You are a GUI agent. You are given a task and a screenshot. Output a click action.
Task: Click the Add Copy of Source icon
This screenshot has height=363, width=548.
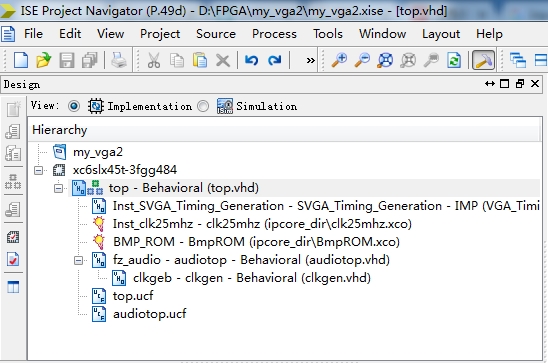pyautogui.click(x=13, y=153)
